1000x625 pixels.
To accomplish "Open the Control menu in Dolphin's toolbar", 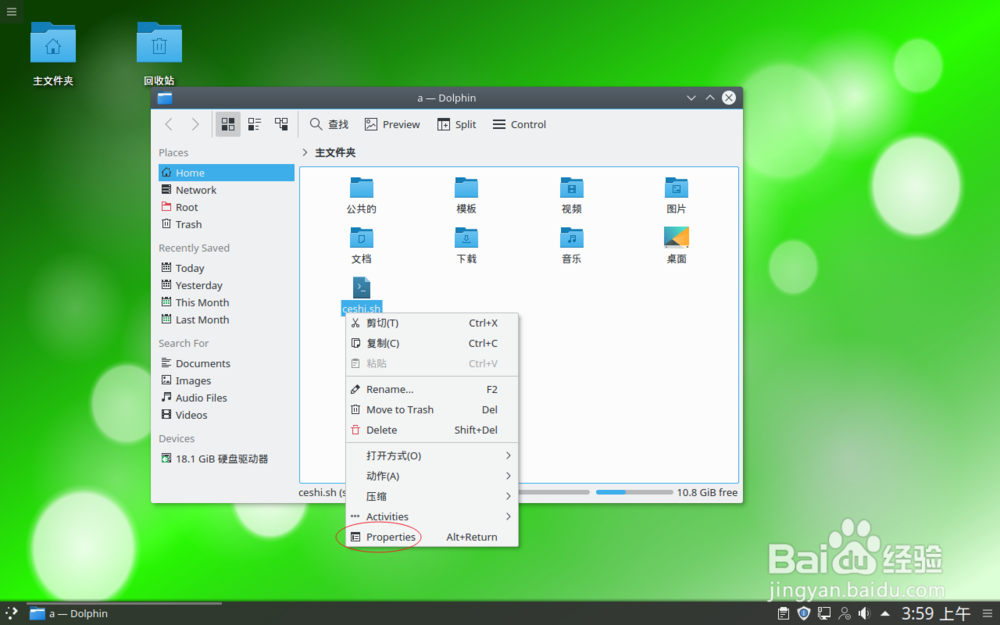I will point(519,124).
